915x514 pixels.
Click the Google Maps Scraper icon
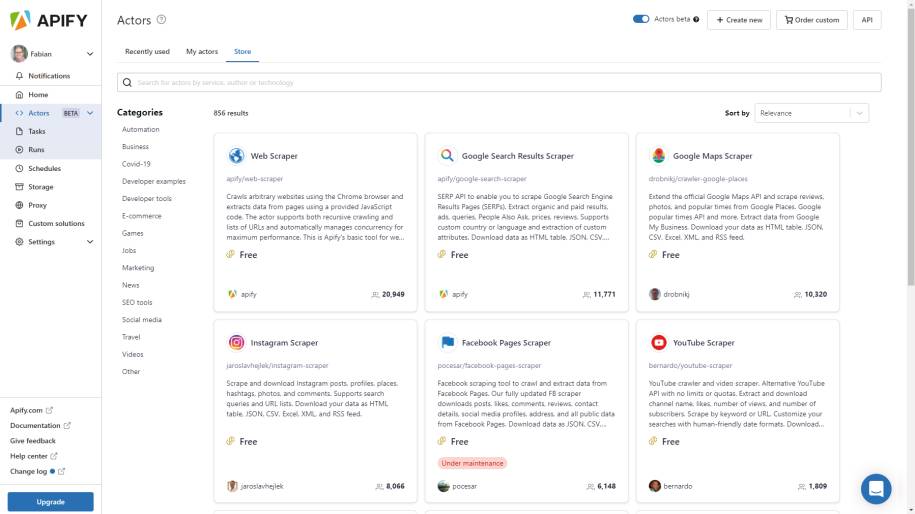click(658, 156)
